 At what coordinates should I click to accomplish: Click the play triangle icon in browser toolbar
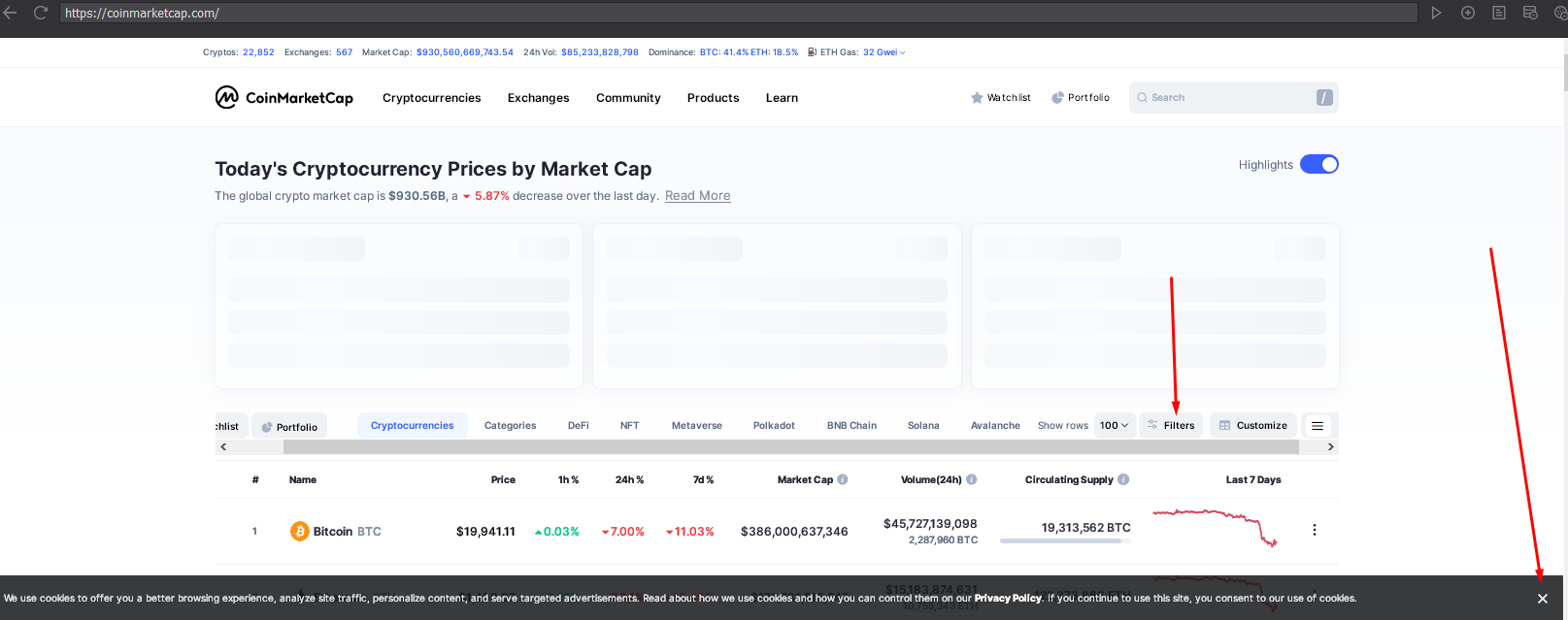[x=1436, y=13]
